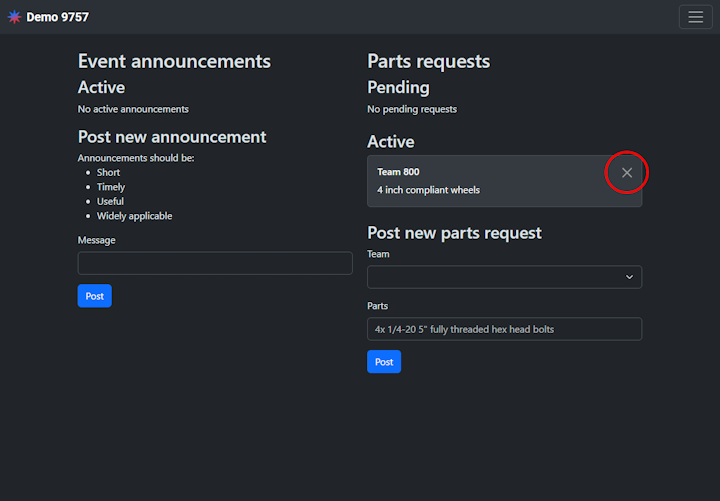Click the Parts requests heading
Image resolution: width=720 pixels, height=501 pixels.
tap(428, 61)
